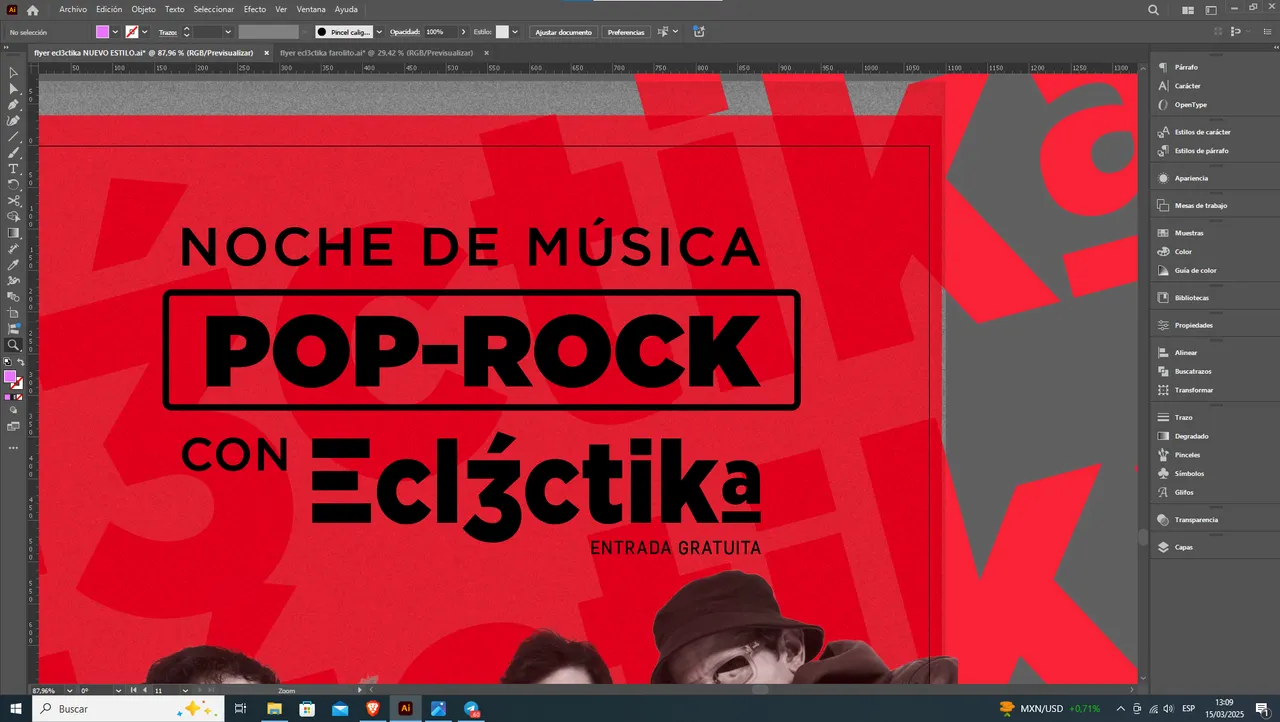Viewport: 1280px width, 722px height.
Task: Open Edit Toolbar three-dots button
Action: (x=13, y=447)
